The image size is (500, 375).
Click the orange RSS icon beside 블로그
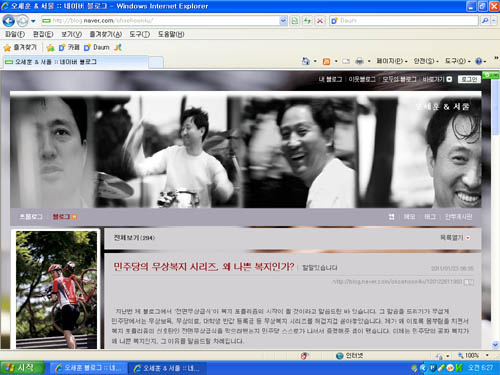coord(74,217)
